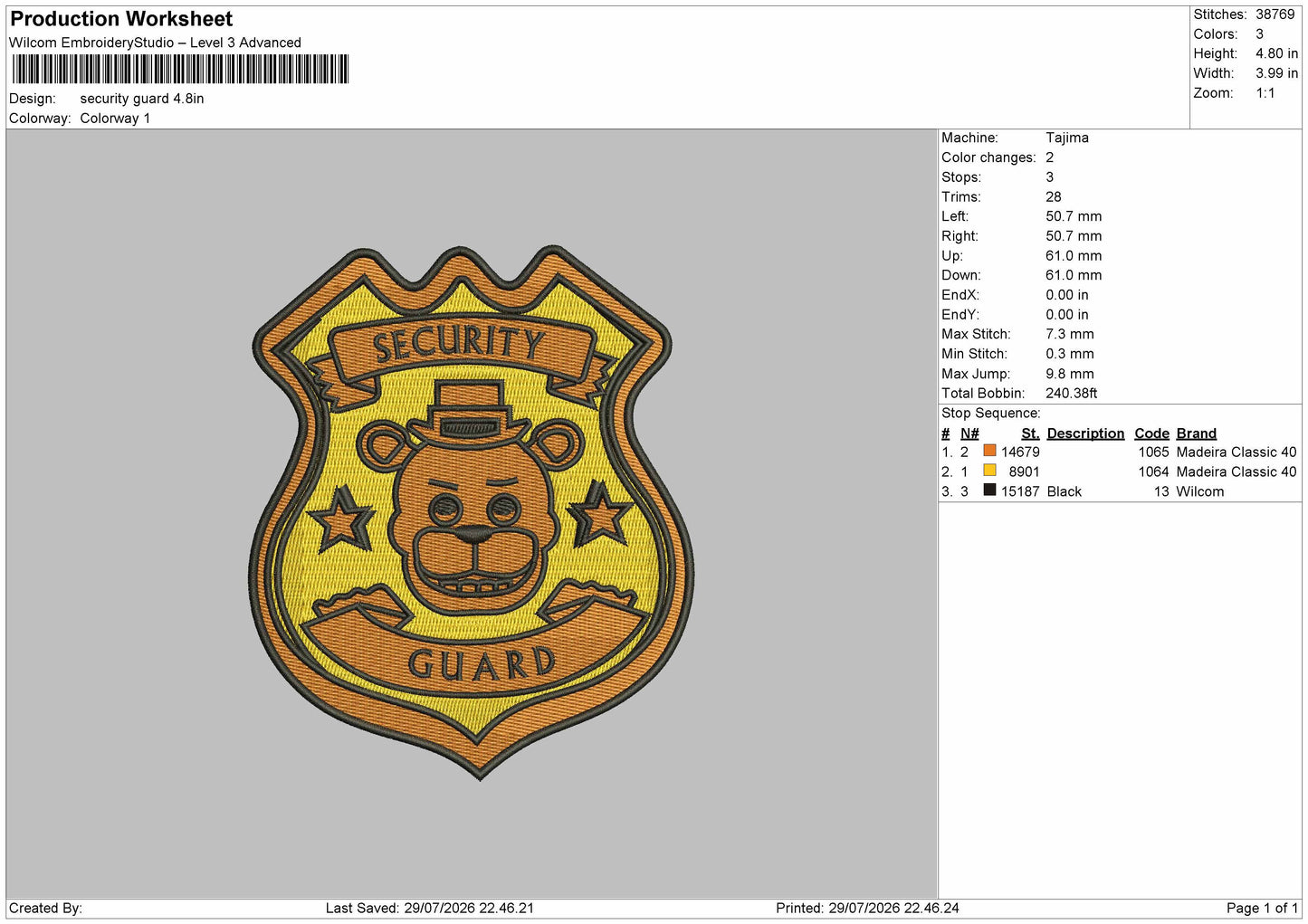1308x924 pixels.
Task: Click the Stops value 3
Action: [1050, 177]
